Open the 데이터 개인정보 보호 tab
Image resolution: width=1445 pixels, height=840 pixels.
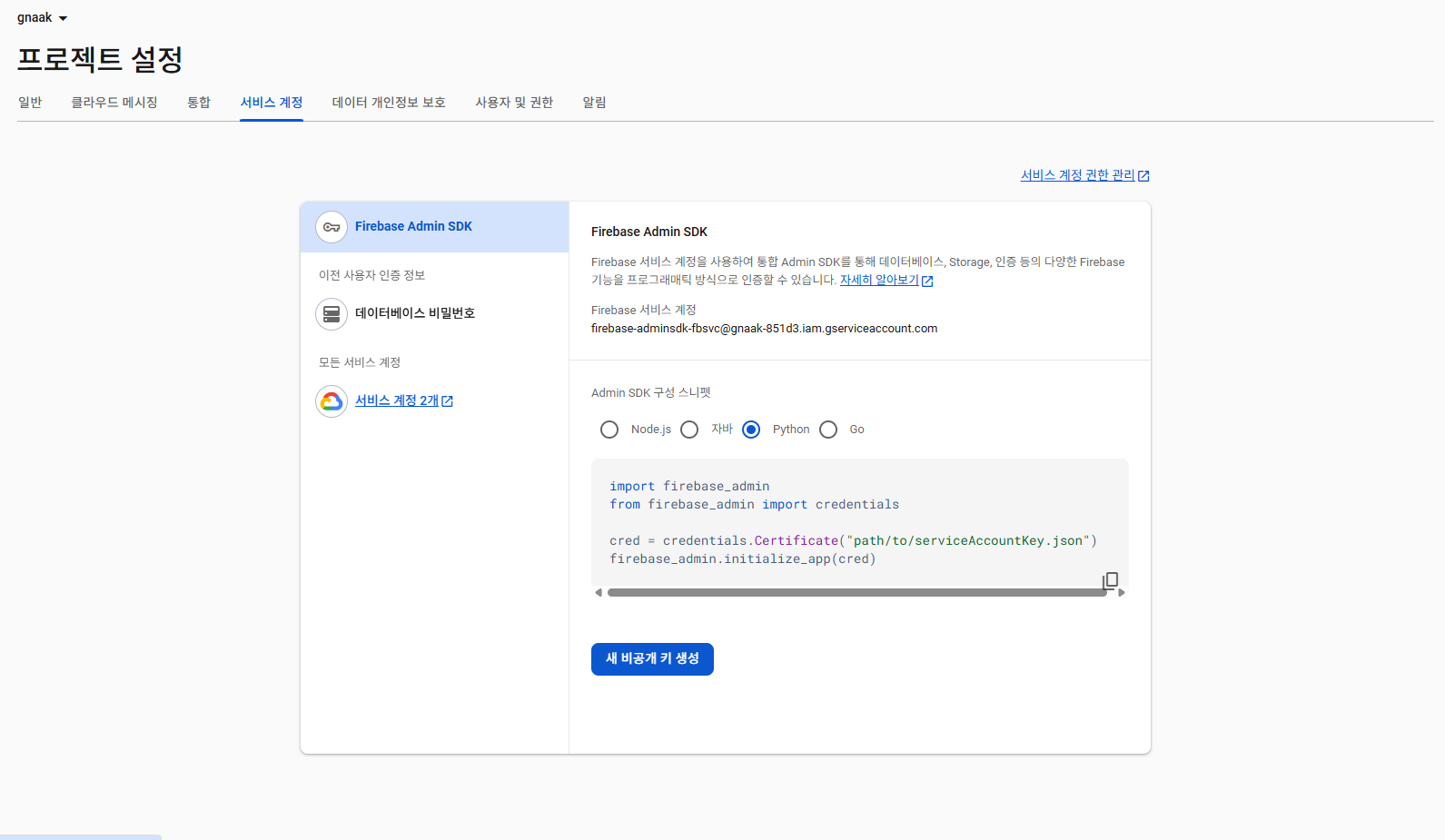pyautogui.click(x=389, y=103)
